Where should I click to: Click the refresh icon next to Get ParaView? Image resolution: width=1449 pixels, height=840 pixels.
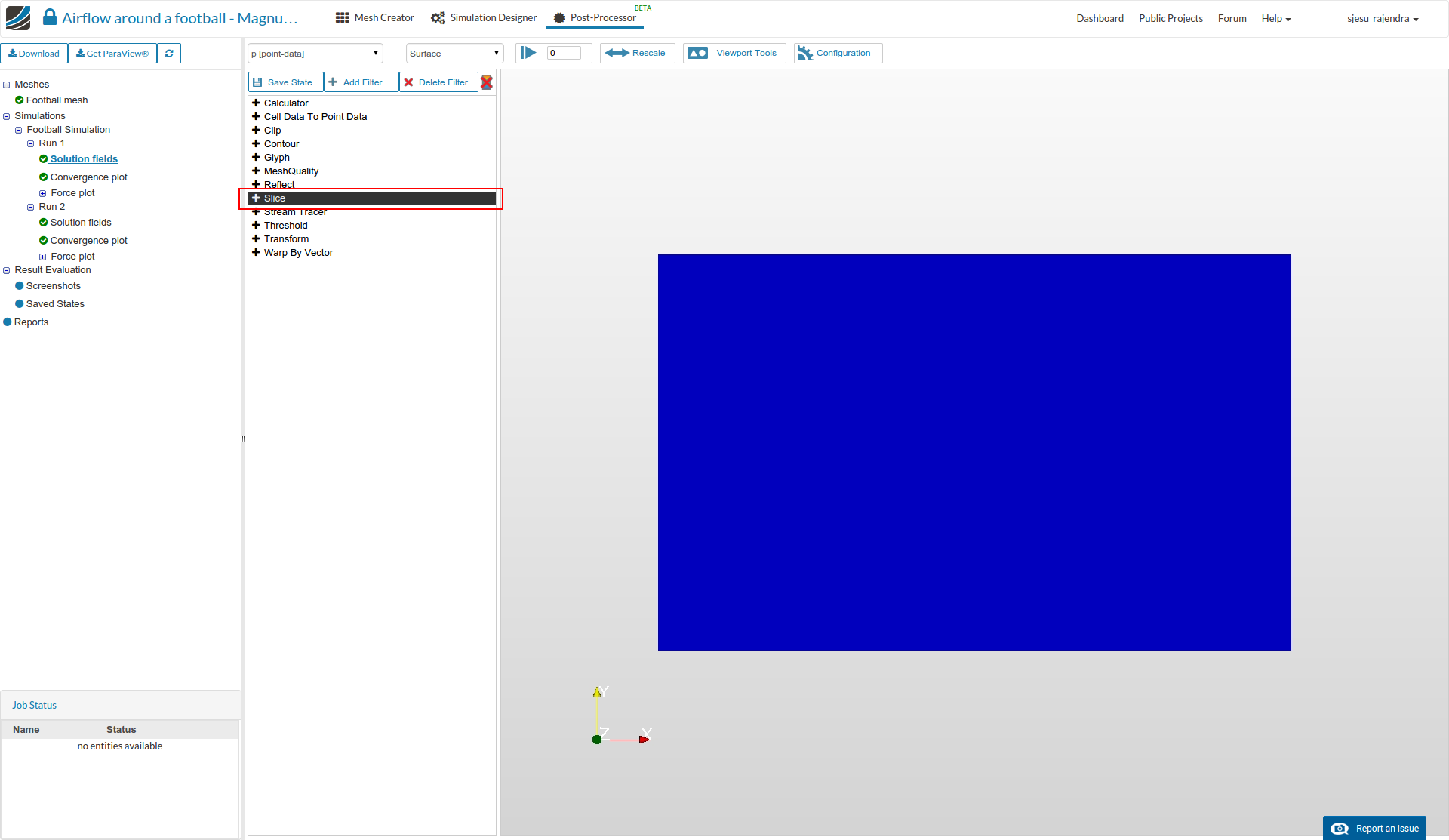(169, 54)
